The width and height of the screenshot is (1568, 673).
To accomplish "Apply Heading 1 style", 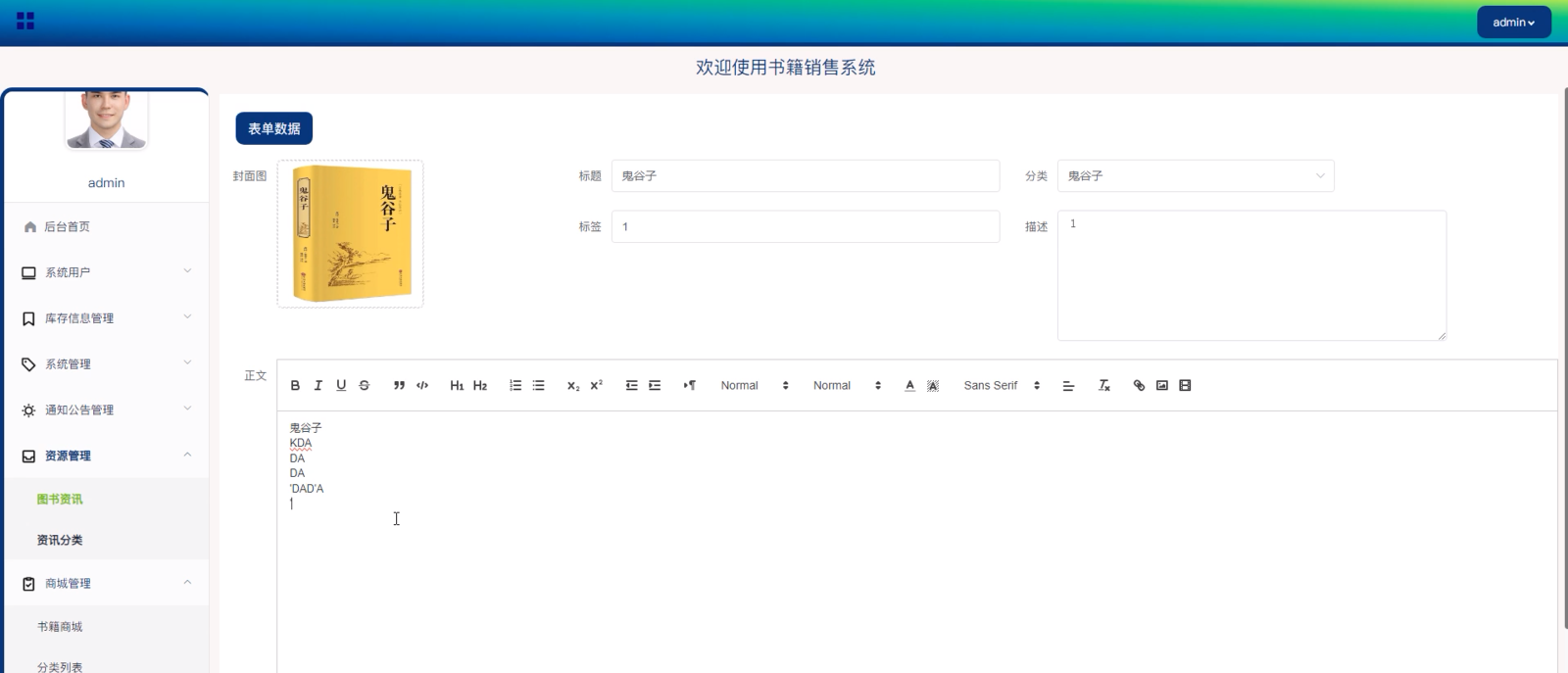I will coord(457,386).
